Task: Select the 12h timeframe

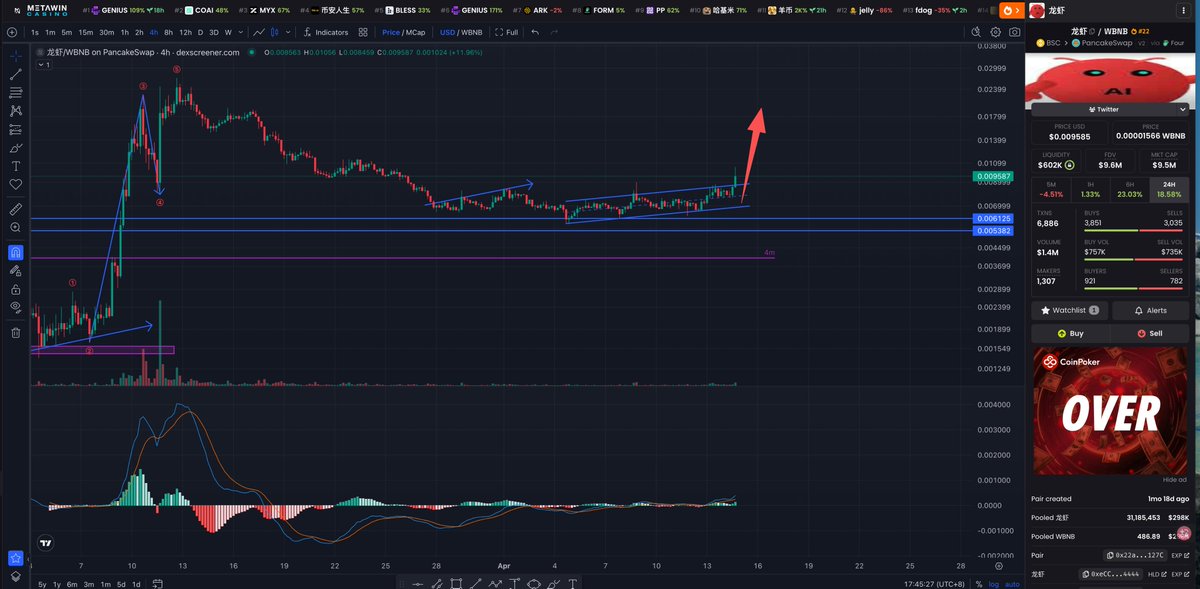Action: pyautogui.click(x=185, y=32)
